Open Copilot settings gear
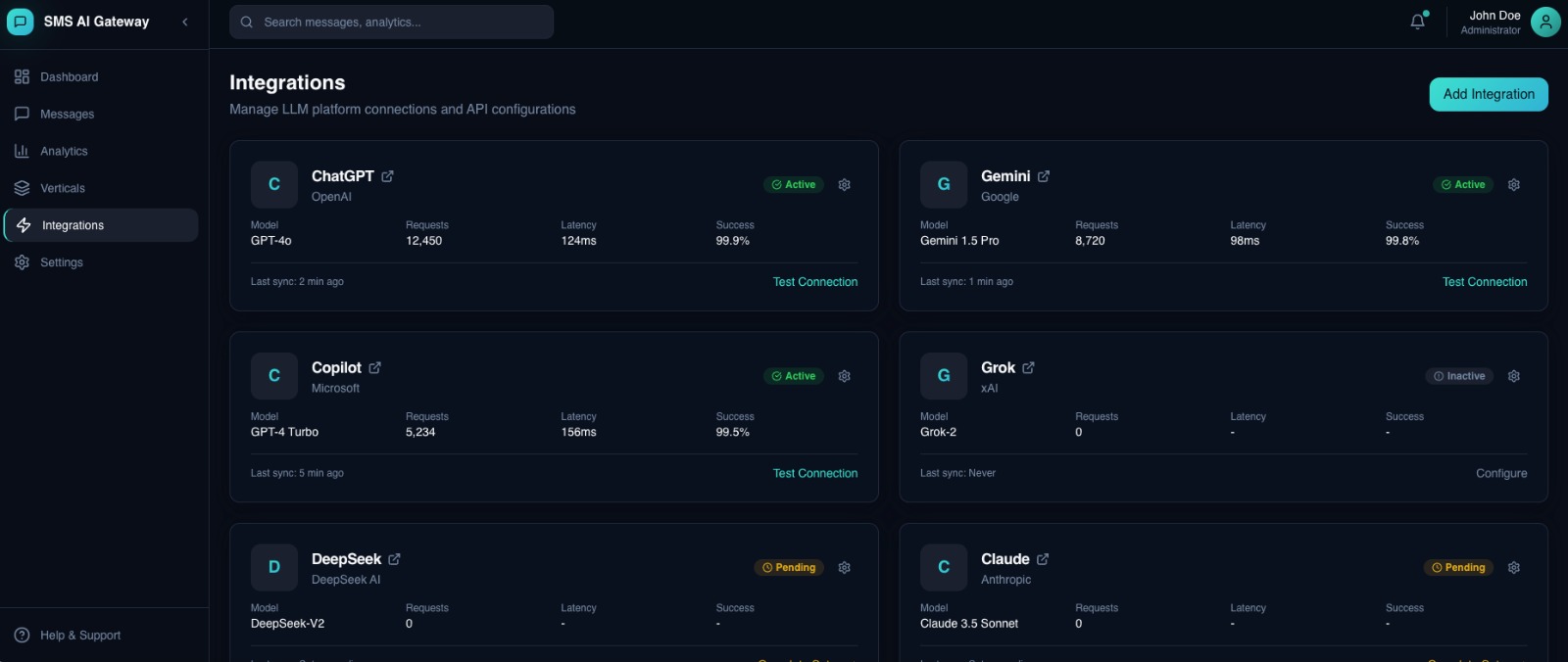The height and width of the screenshot is (662, 1568). click(845, 376)
